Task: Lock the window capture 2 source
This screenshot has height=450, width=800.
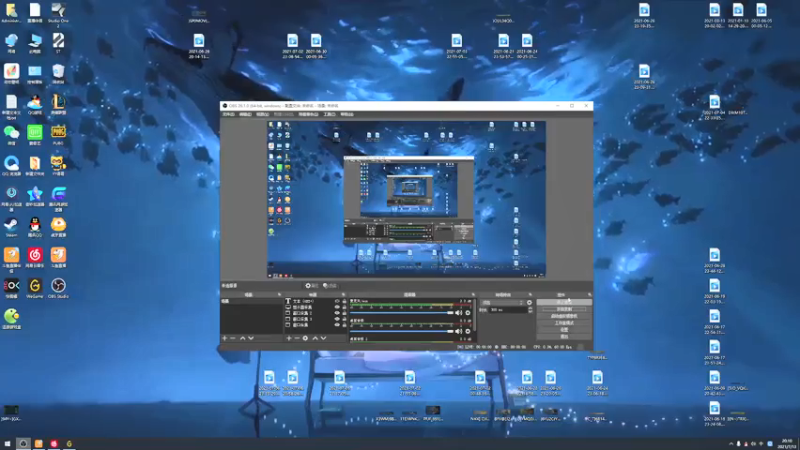Action: tap(344, 313)
